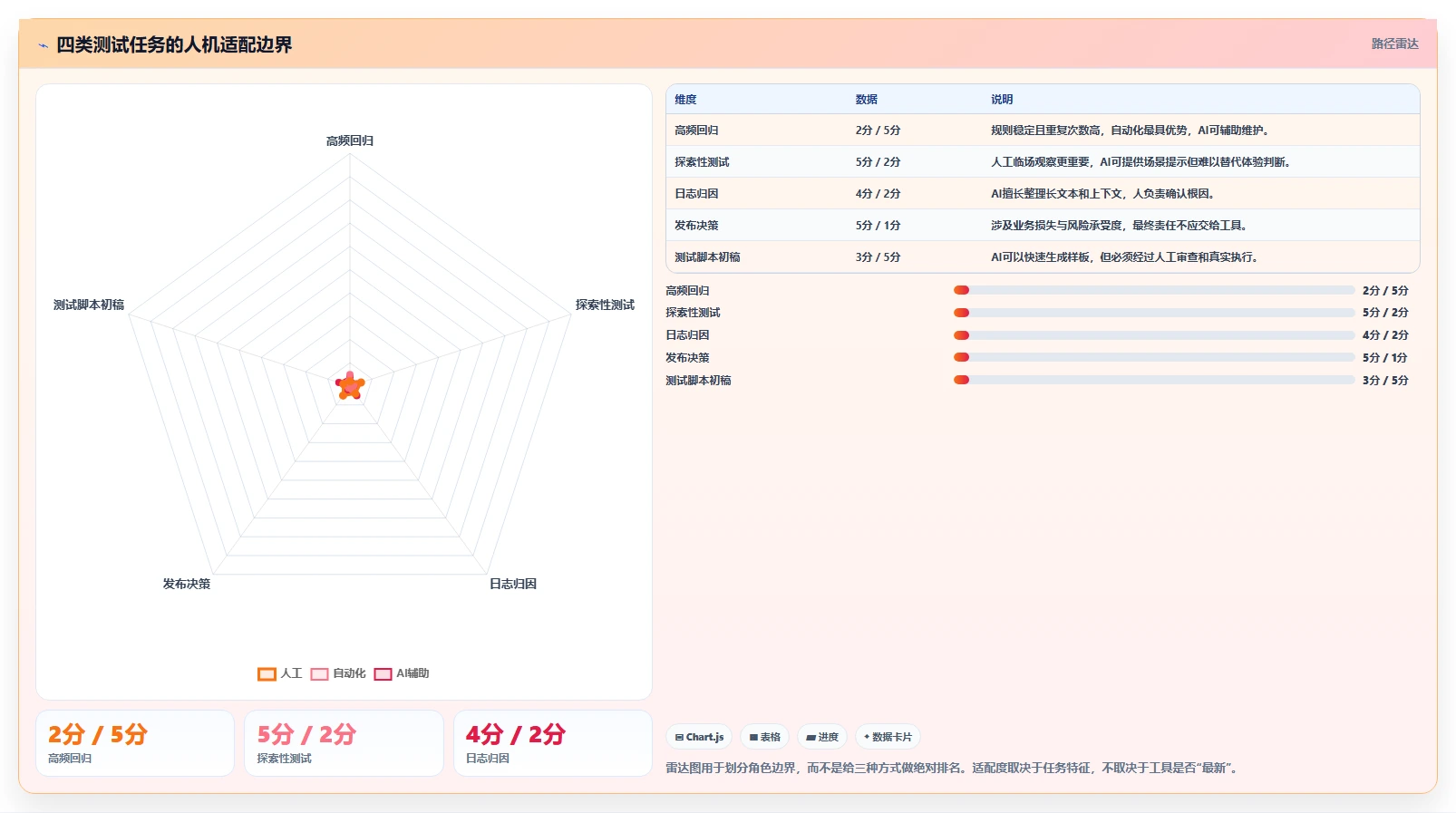Click table data value 5分 / 1分

tap(878, 226)
